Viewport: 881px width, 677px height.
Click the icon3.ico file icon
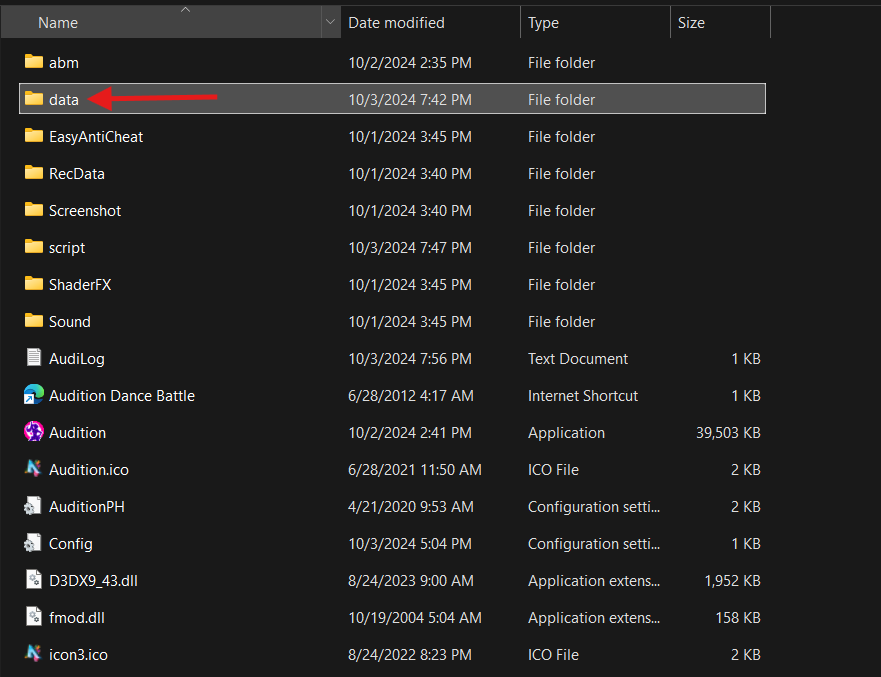point(34,654)
